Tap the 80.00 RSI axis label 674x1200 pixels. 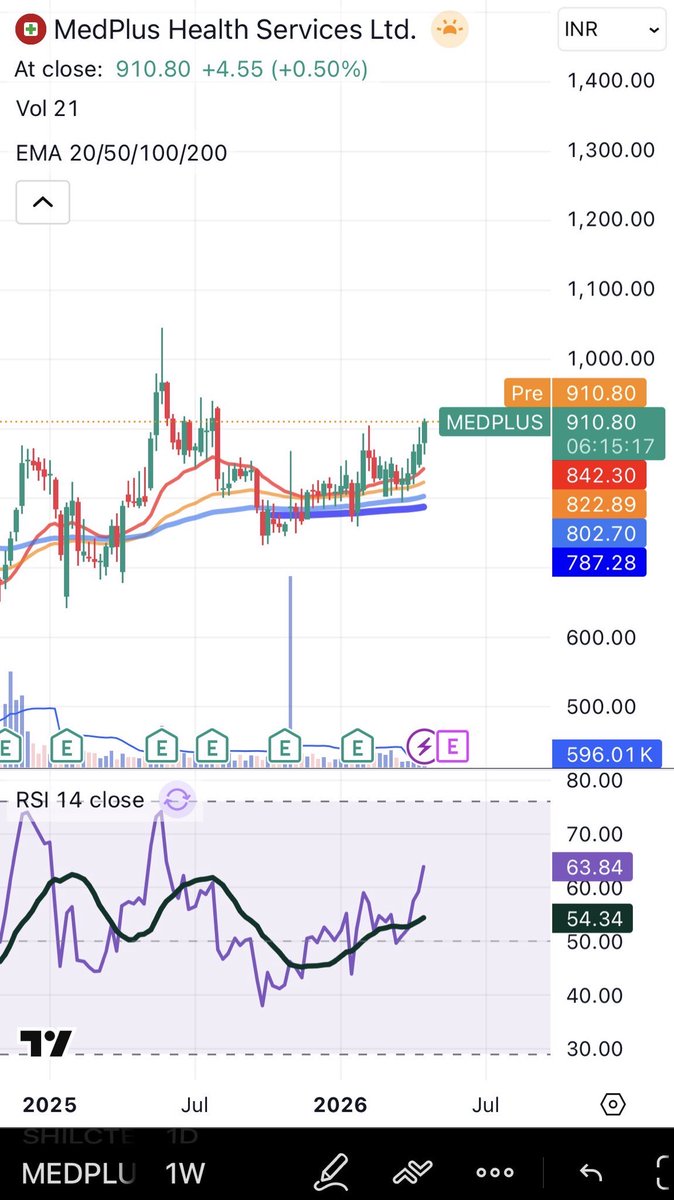594,780
